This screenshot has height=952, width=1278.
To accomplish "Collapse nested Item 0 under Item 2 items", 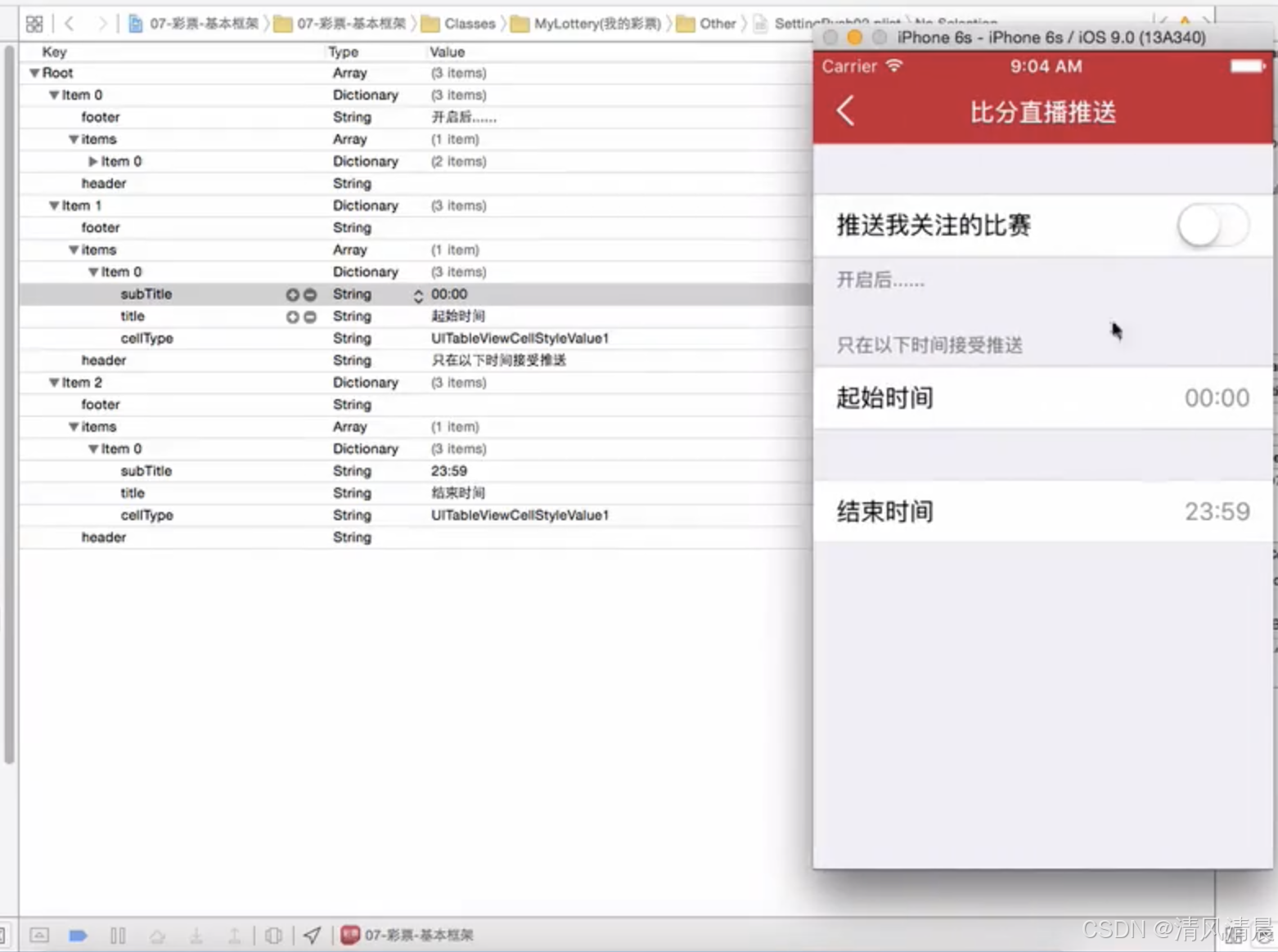I will 93,448.
